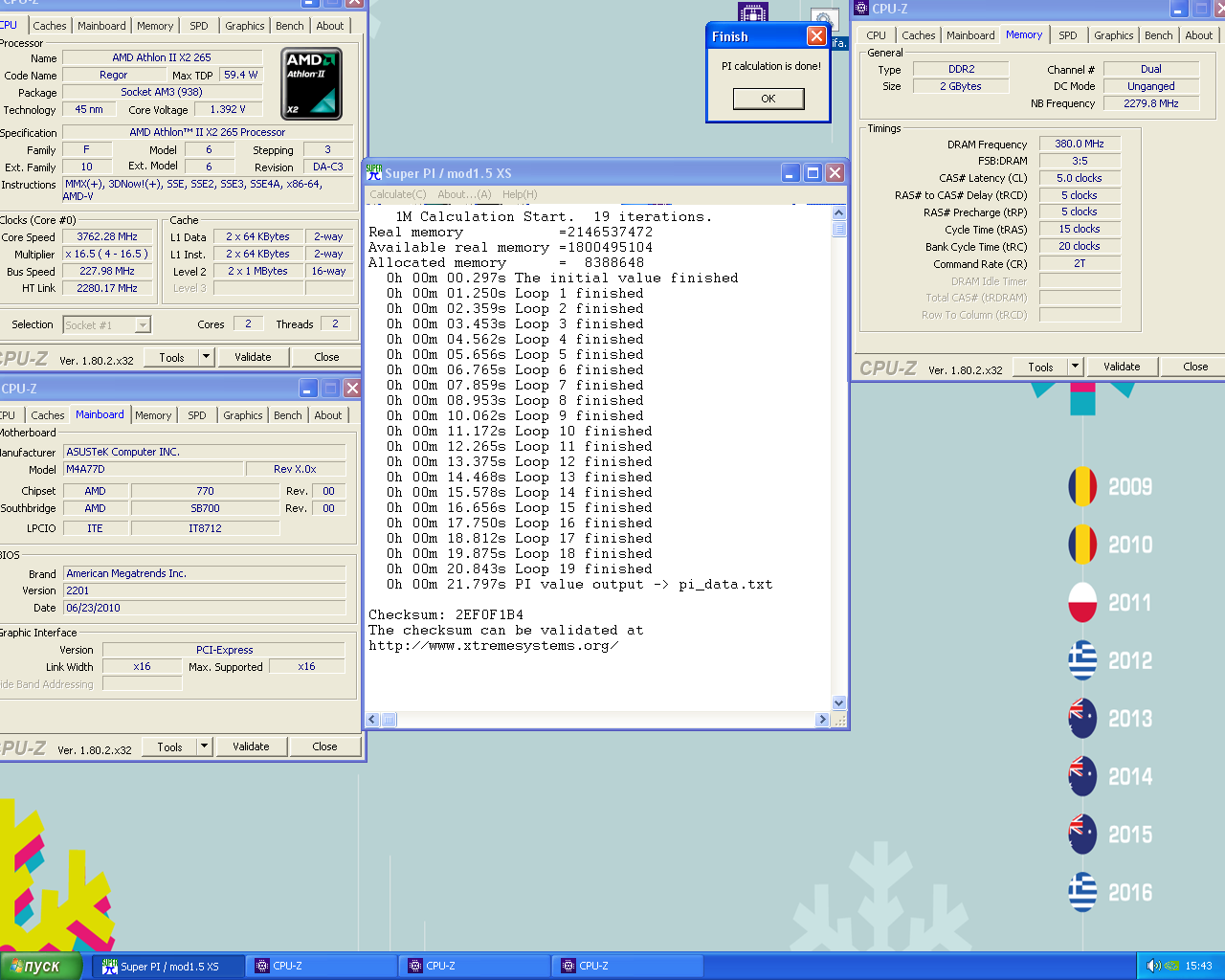Close the Finish dialog with X
The width and height of the screenshot is (1225, 980).
[x=816, y=36]
